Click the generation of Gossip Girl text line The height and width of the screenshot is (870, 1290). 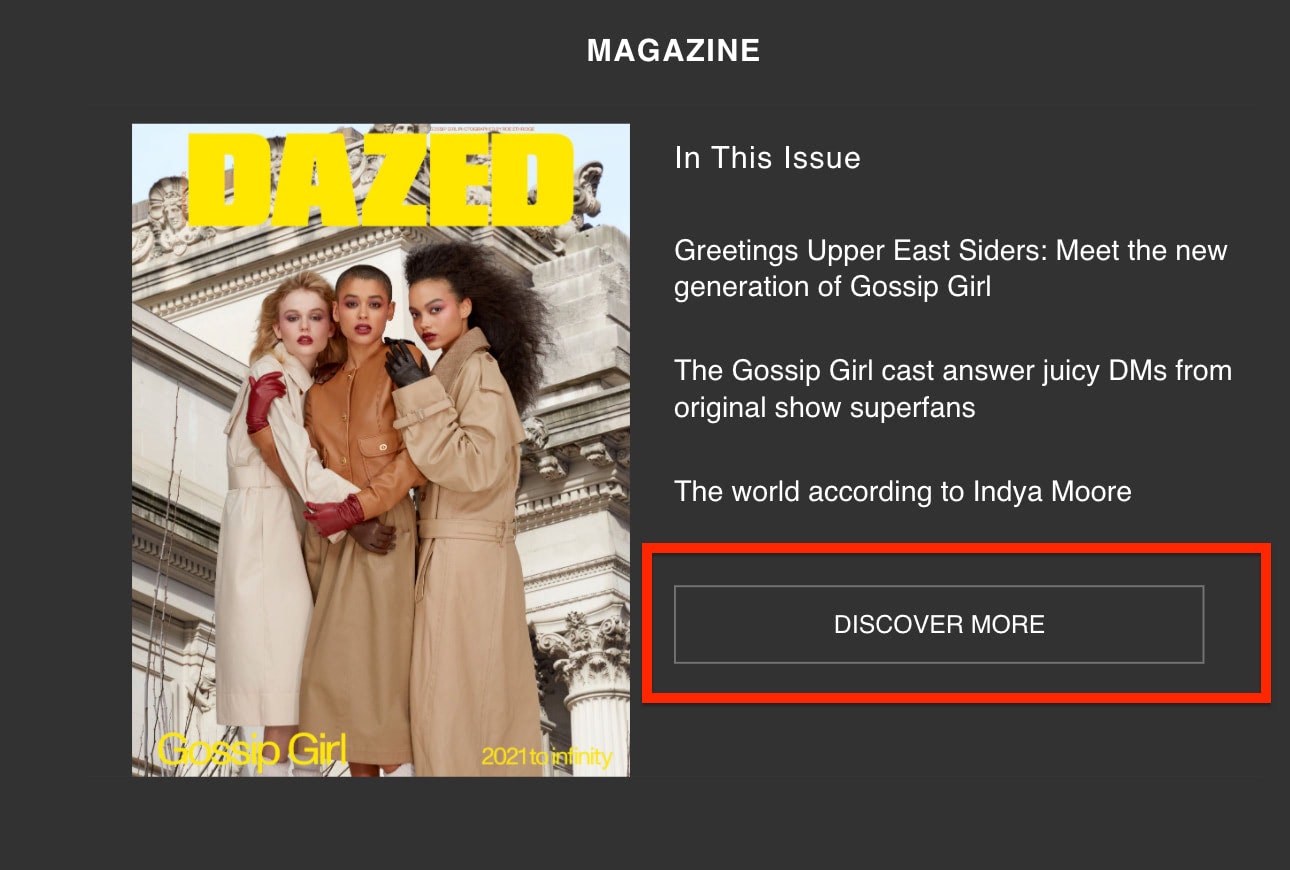point(833,287)
